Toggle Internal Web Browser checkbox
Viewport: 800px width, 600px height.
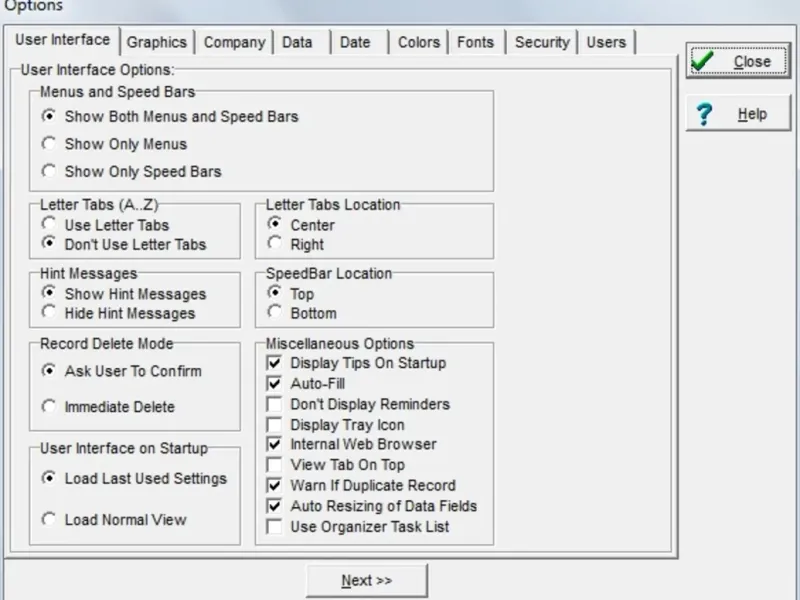[274, 444]
